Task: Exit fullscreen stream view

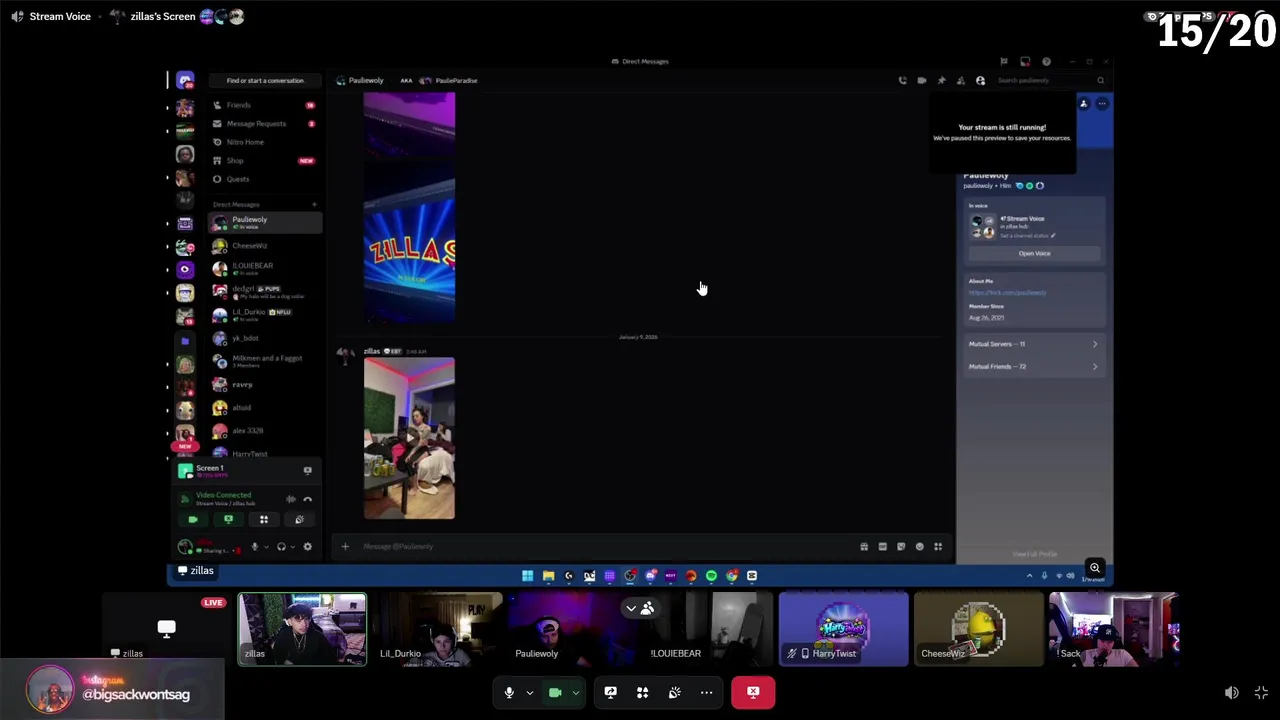Action: click(x=1261, y=693)
